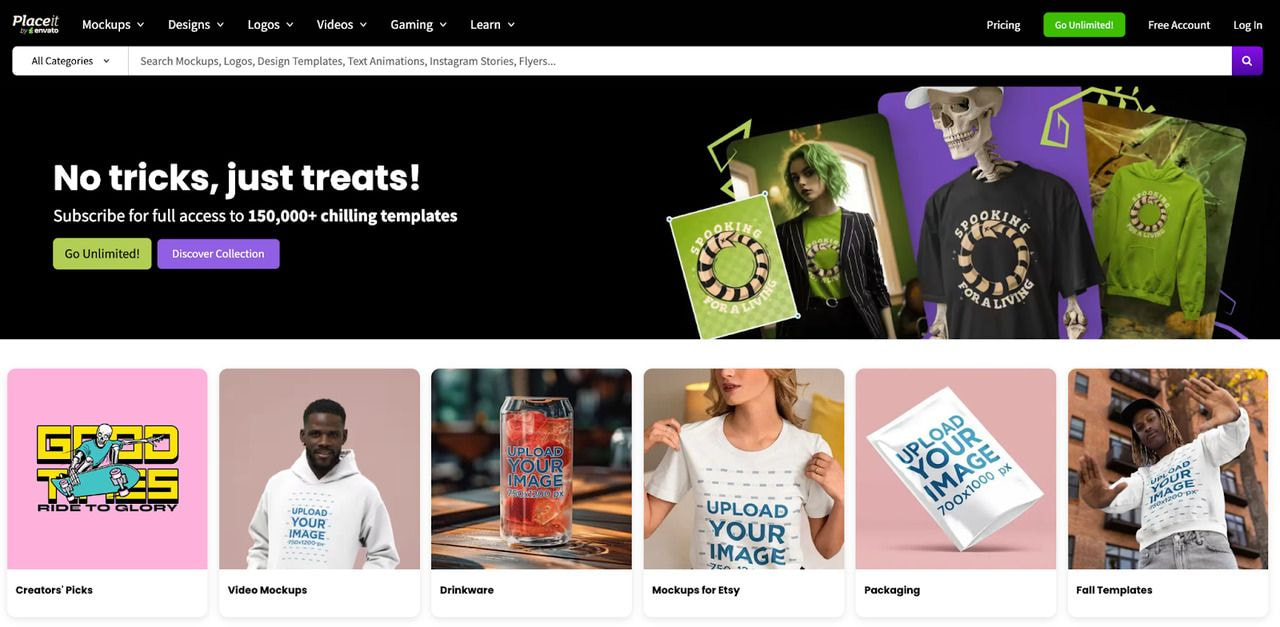Select the Drinkware can mockup card
The height and width of the screenshot is (627, 1280).
pyautogui.click(x=531, y=492)
